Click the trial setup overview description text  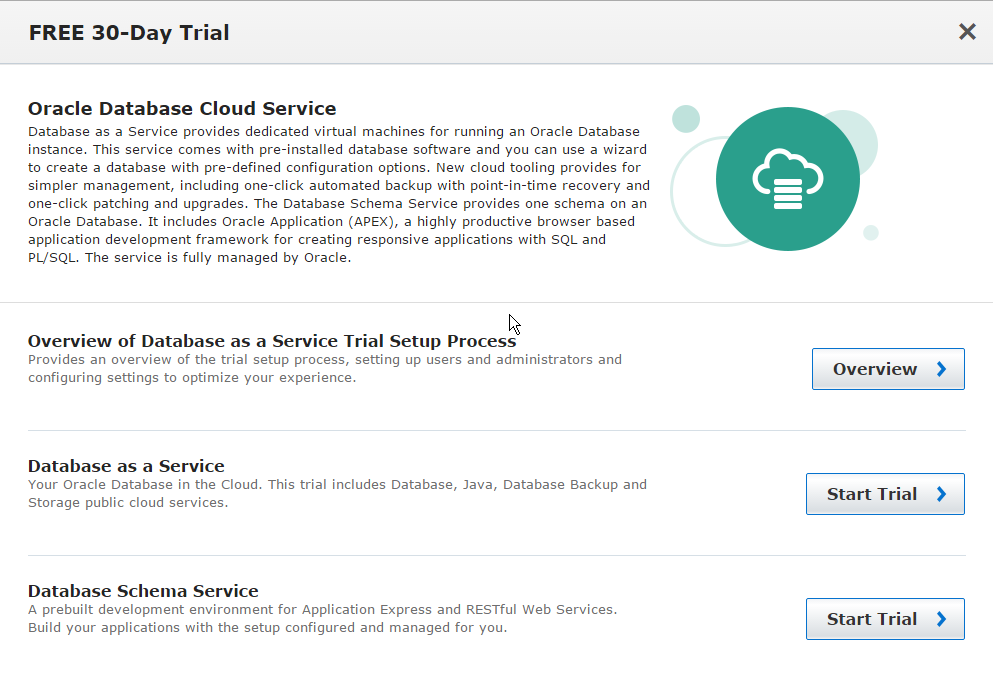pyautogui.click(x=324, y=368)
